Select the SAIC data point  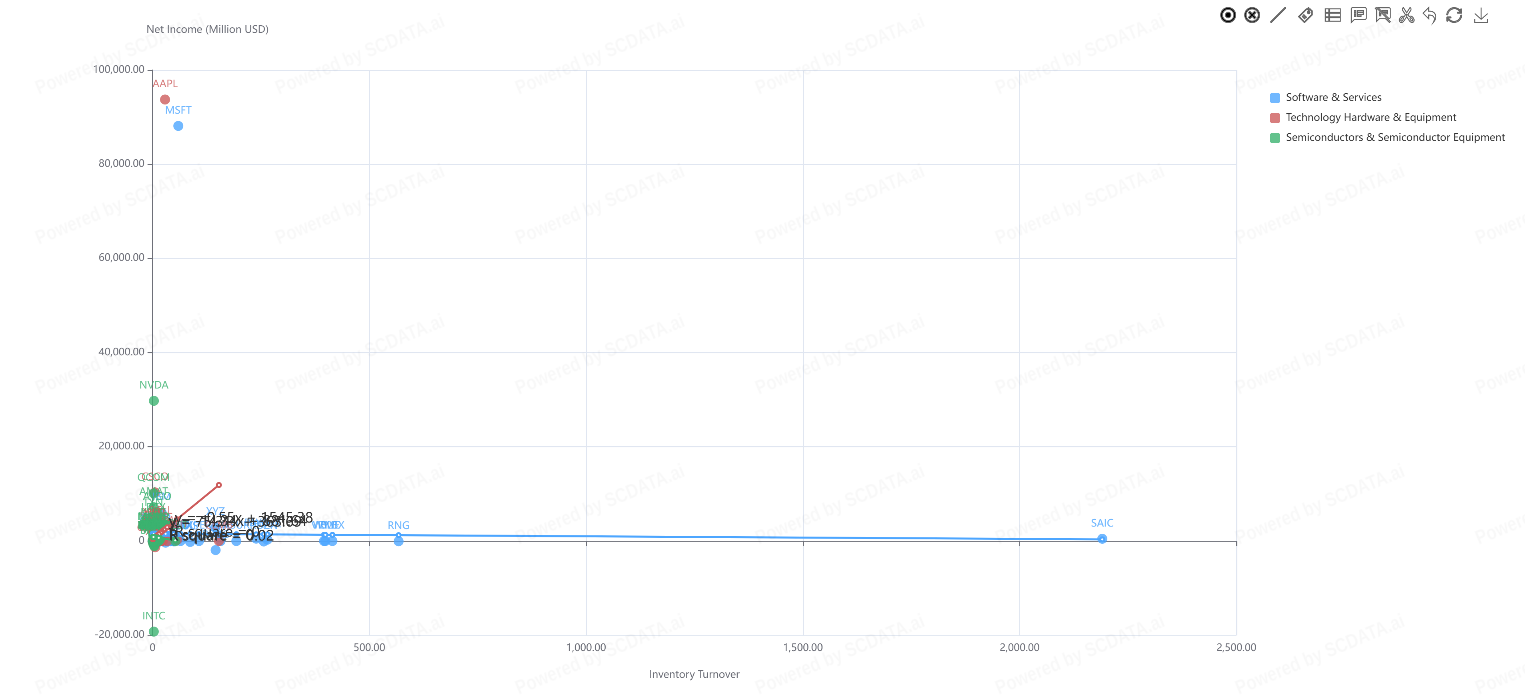click(x=1102, y=539)
